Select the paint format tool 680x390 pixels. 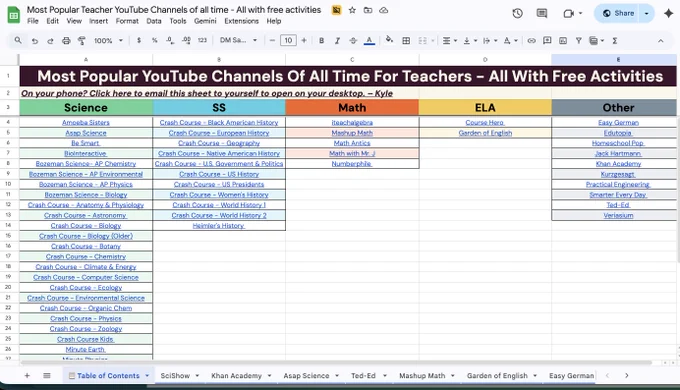point(82,41)
